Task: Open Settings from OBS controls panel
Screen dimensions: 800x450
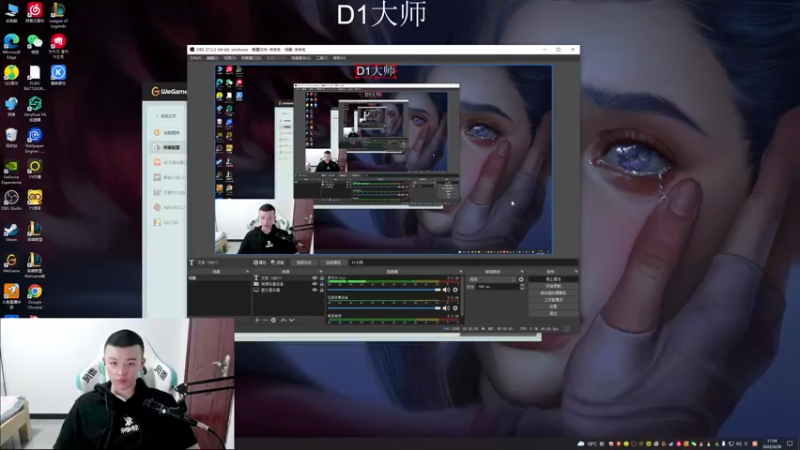Action: (x=554, y=307)
